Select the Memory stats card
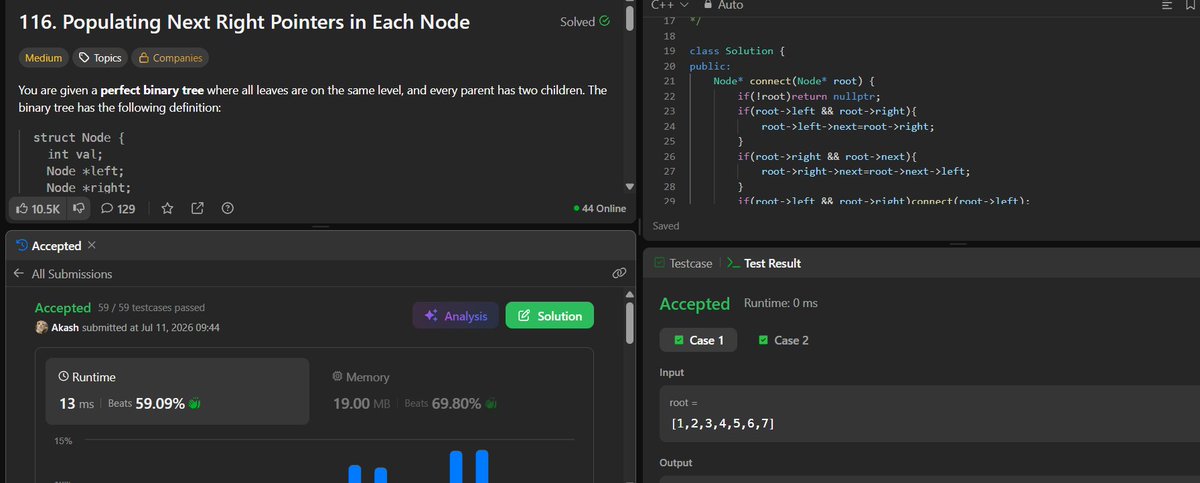Viewport: 1200px width, 483px height. [x=451, y=391]
